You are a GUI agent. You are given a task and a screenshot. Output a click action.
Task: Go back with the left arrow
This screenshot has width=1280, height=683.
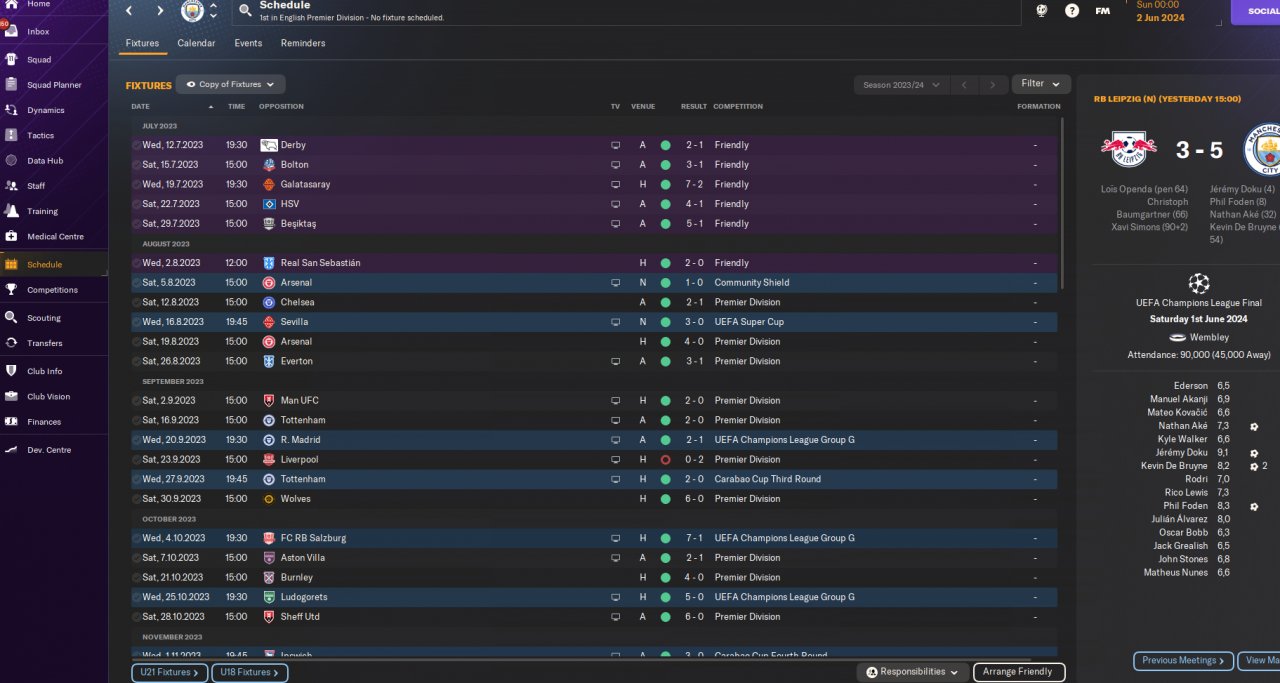129,11
